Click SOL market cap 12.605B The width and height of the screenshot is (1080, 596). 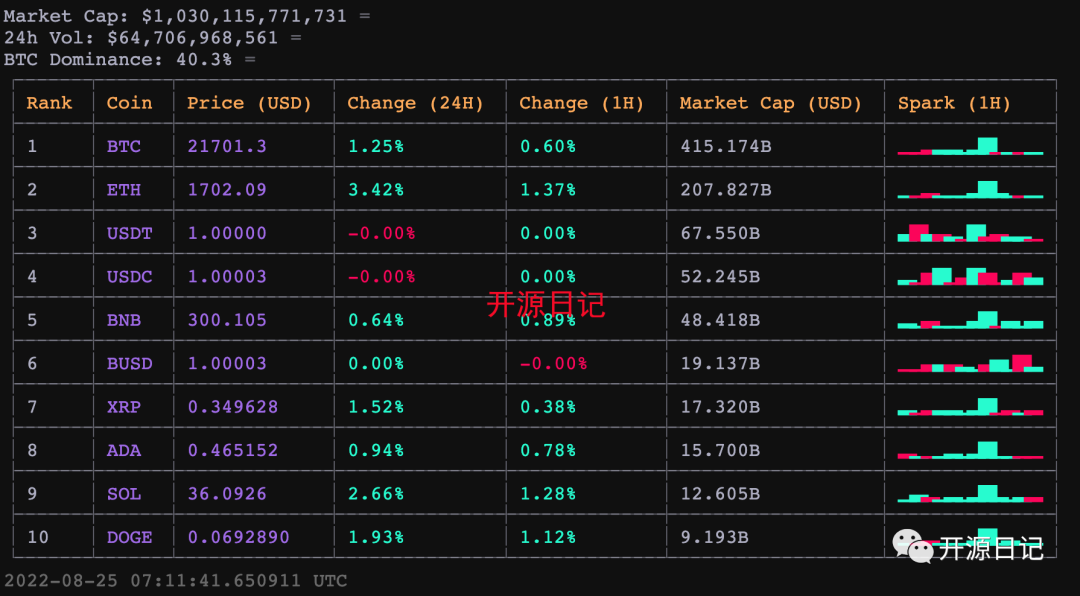720,494
